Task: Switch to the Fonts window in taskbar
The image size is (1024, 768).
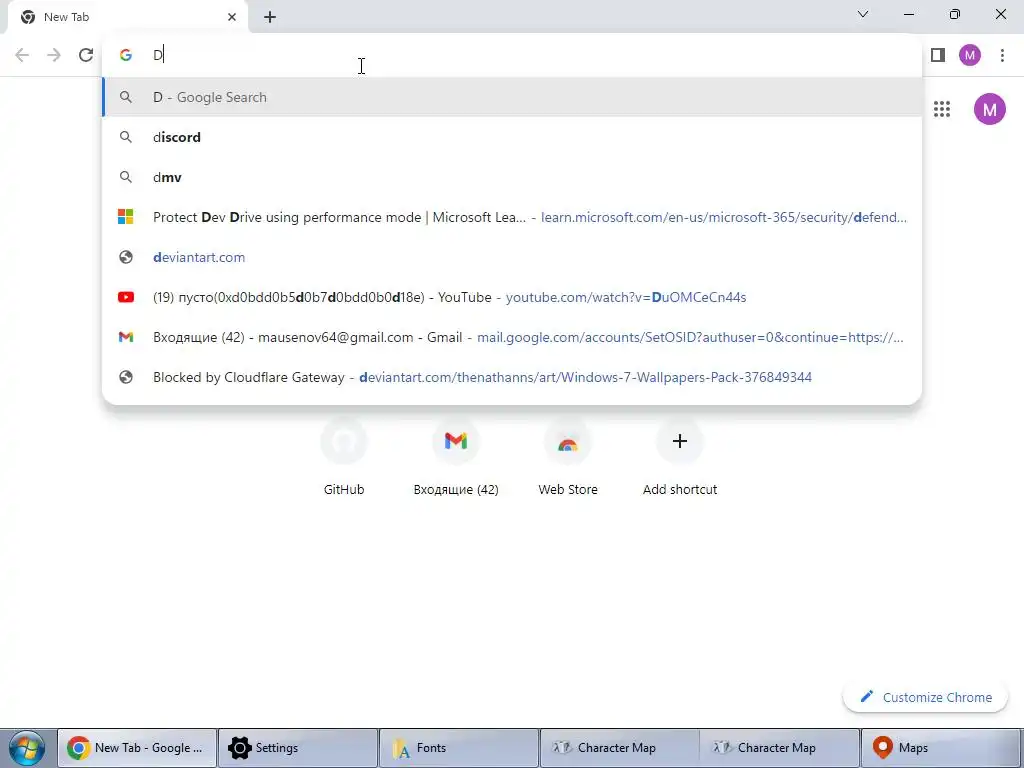Action: pos(458,748)
